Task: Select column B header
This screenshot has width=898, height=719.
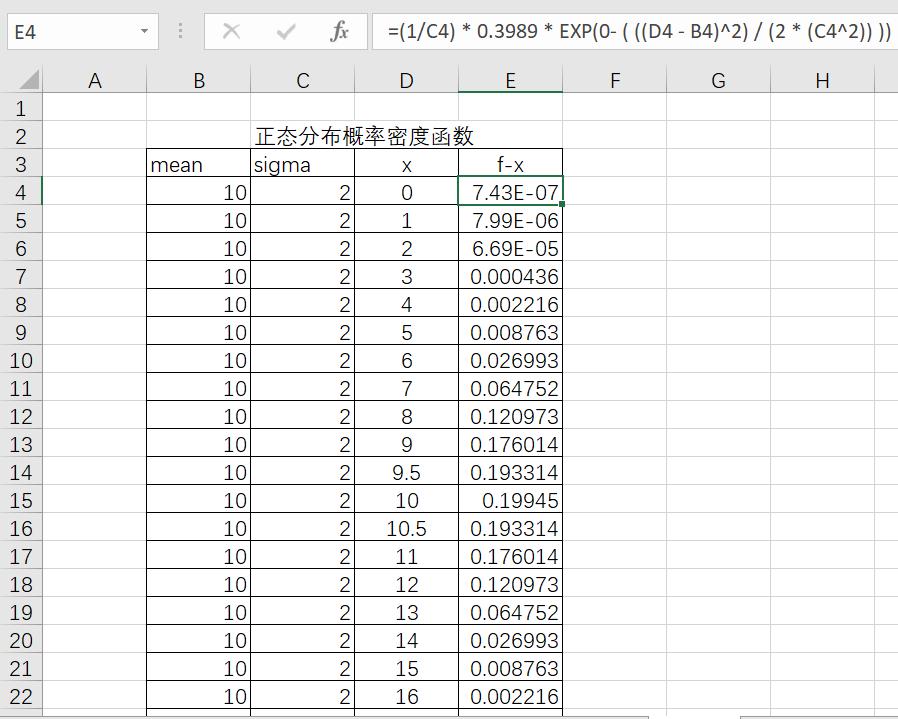Action: pyautogui.click(x=198, y=81)
